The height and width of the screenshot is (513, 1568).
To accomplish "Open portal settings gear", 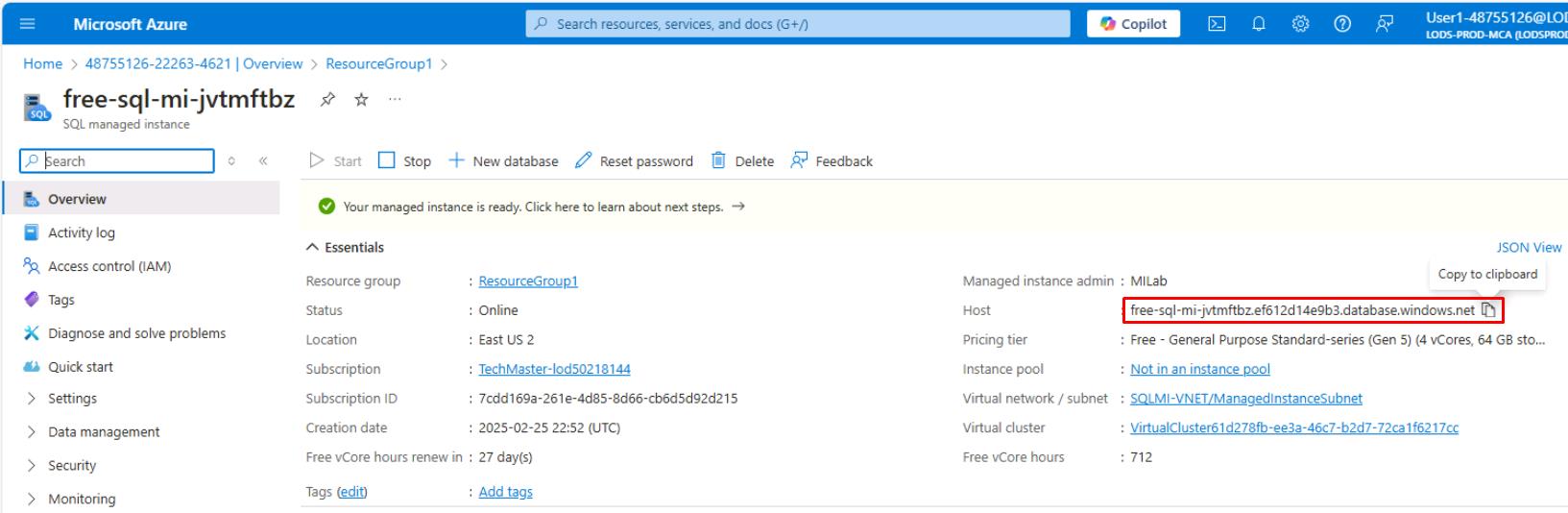I will click(x=1301, y=24).
